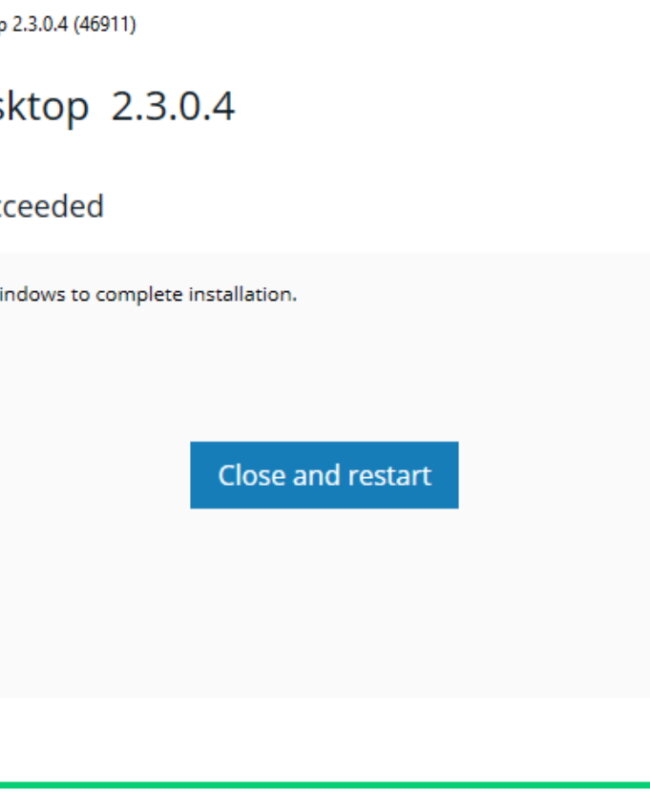650x812 pixels.
Task: Click the word 'installation.' in the message
Action: (x=242, y=295)
